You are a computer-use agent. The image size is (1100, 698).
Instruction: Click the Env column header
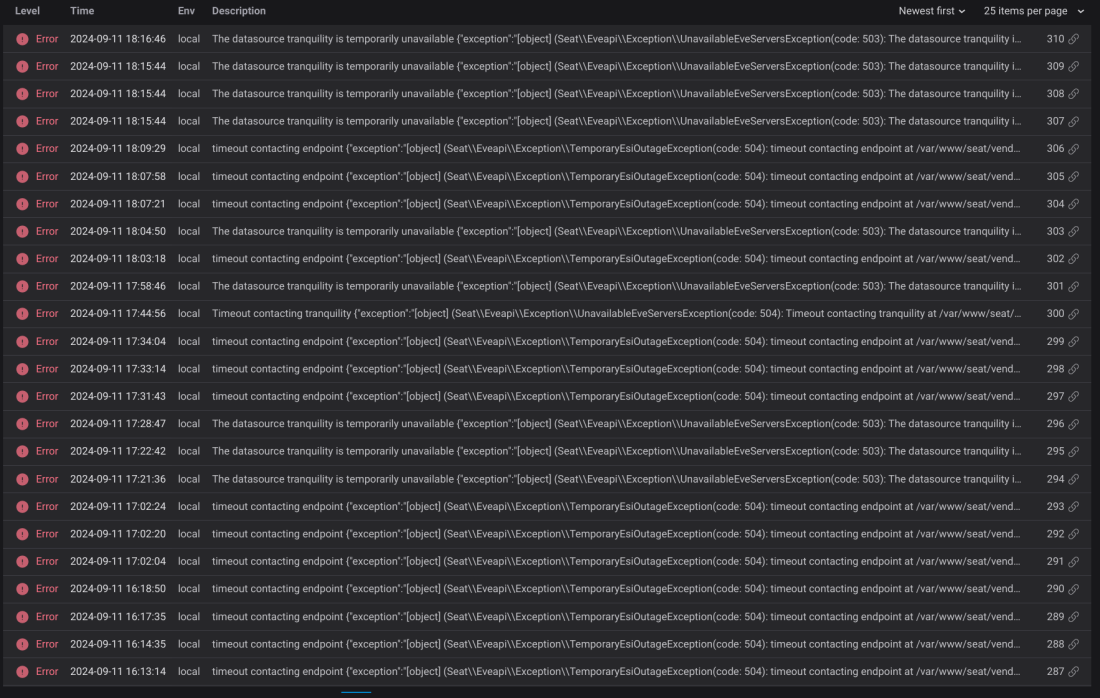186,11
